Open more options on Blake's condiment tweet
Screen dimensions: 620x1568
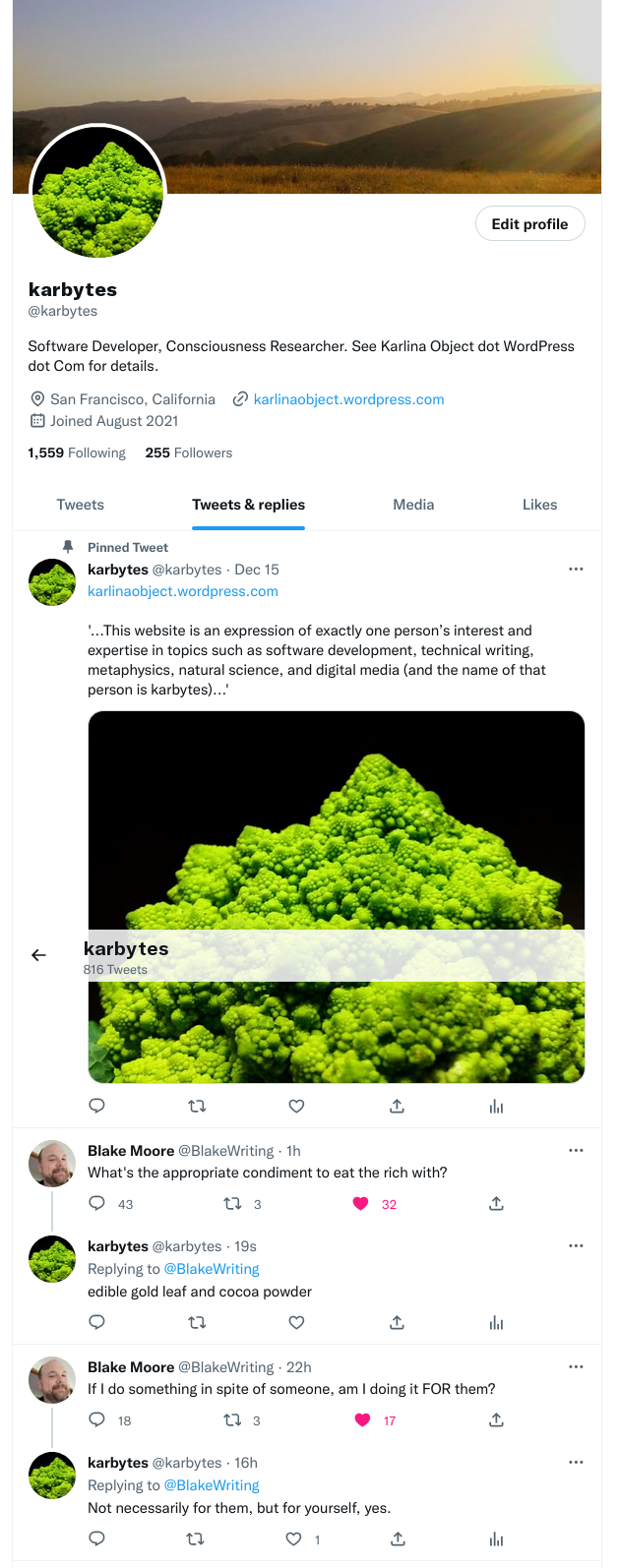tap(576, 1150)
